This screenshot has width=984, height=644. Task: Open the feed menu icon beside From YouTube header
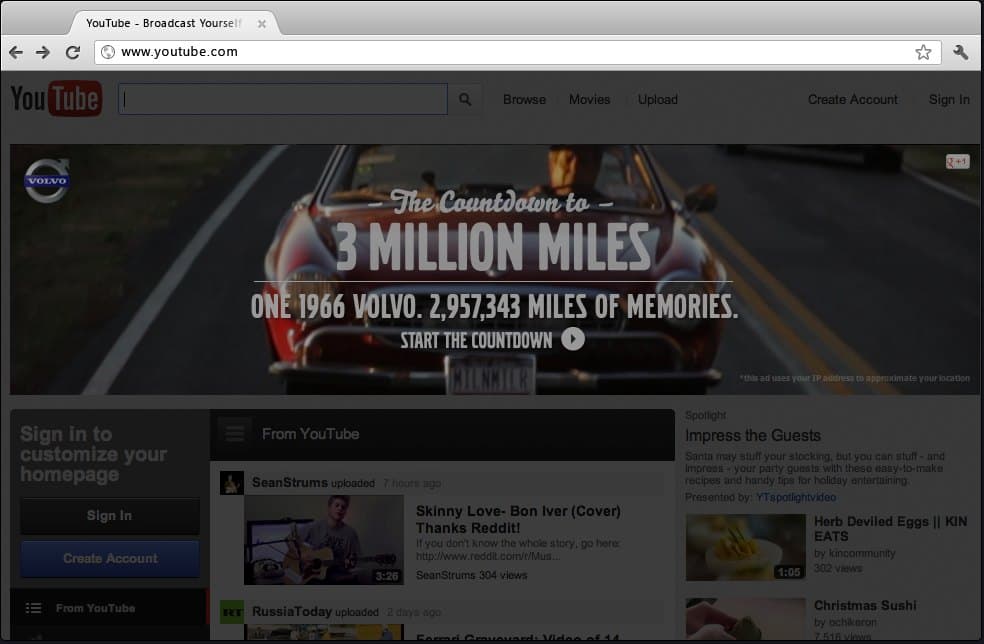click(235, 433)
